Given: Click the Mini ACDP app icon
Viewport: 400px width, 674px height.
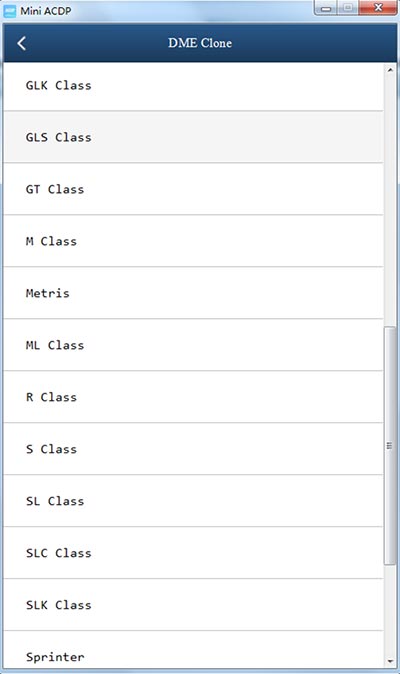Looking at the screenshot, I should pyautogui.click(x=9, y=11).
